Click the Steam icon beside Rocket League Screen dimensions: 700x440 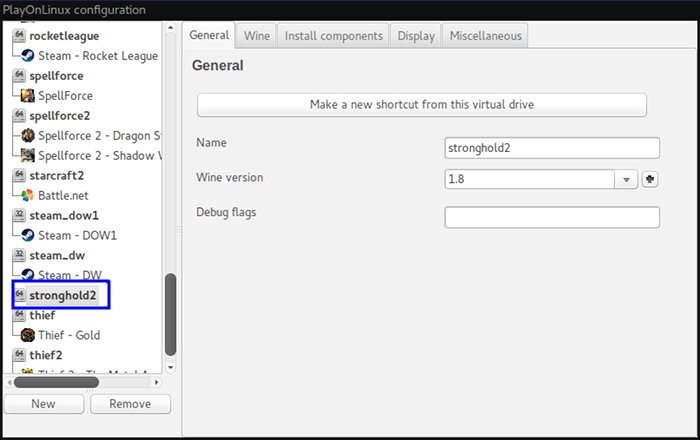click(x=28, y=55)
